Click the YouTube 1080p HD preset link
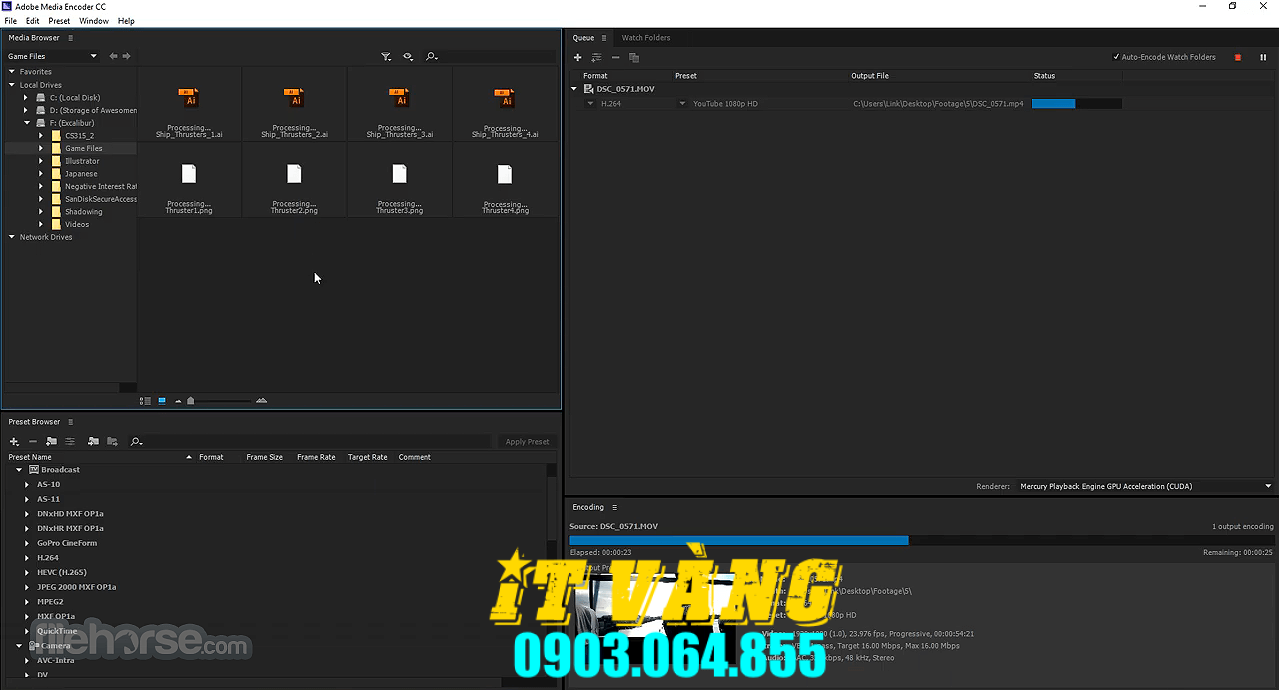This screenshot has width=1279, height=690. [x=725, y=103]
